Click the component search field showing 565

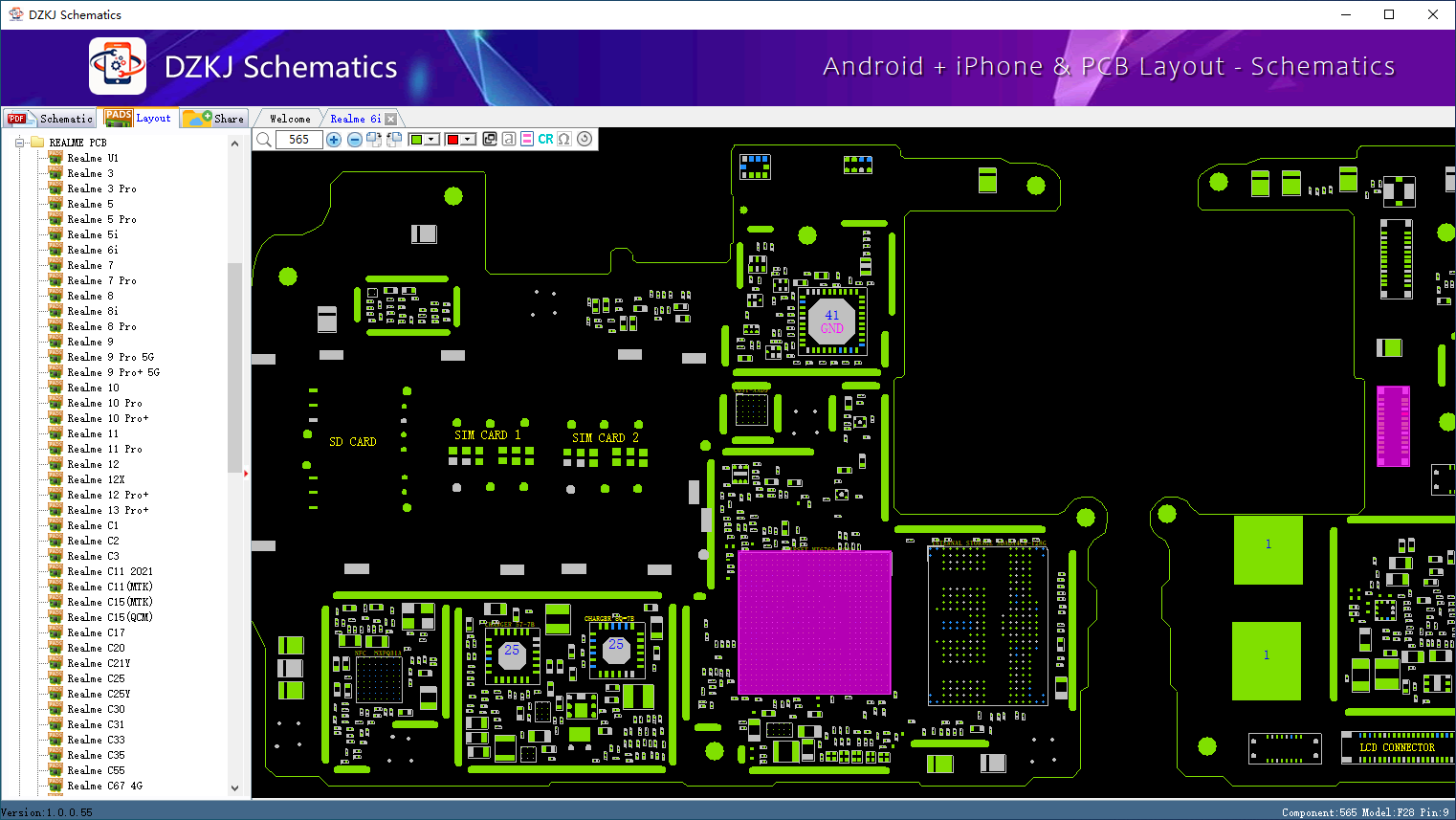(298, 140)
